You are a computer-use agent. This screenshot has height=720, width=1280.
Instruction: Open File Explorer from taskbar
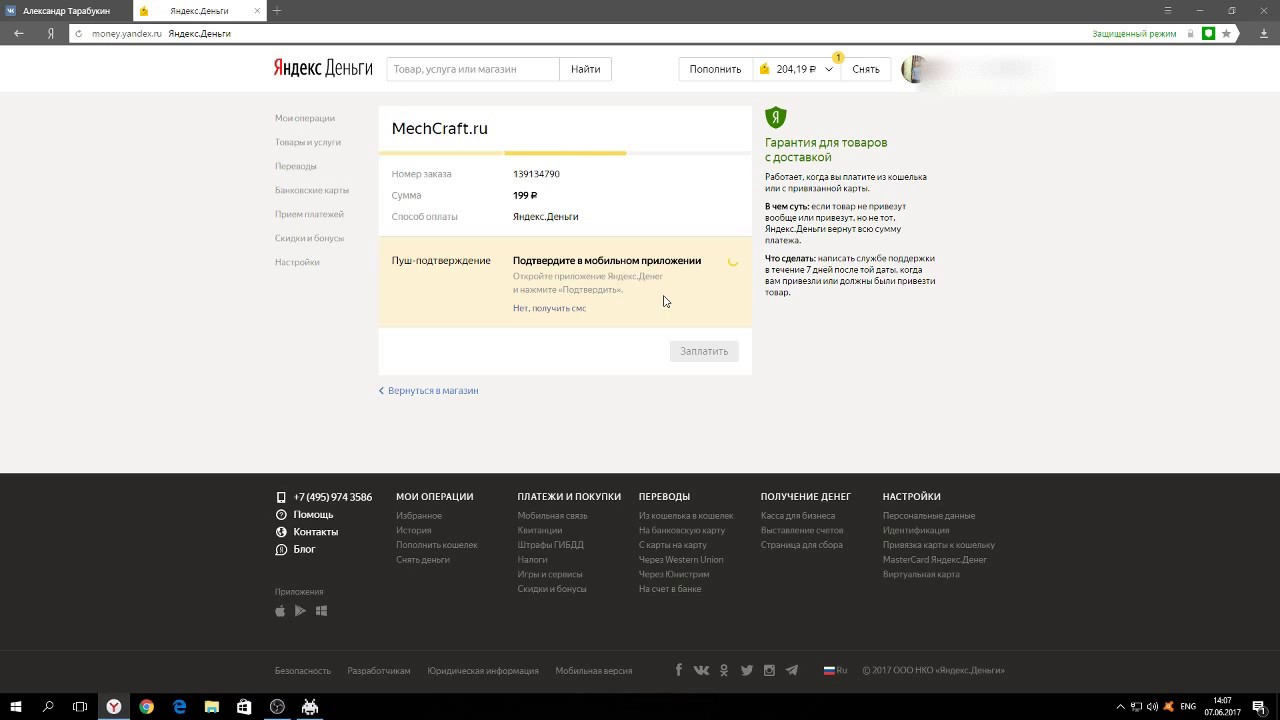click(x=212, y=707)
